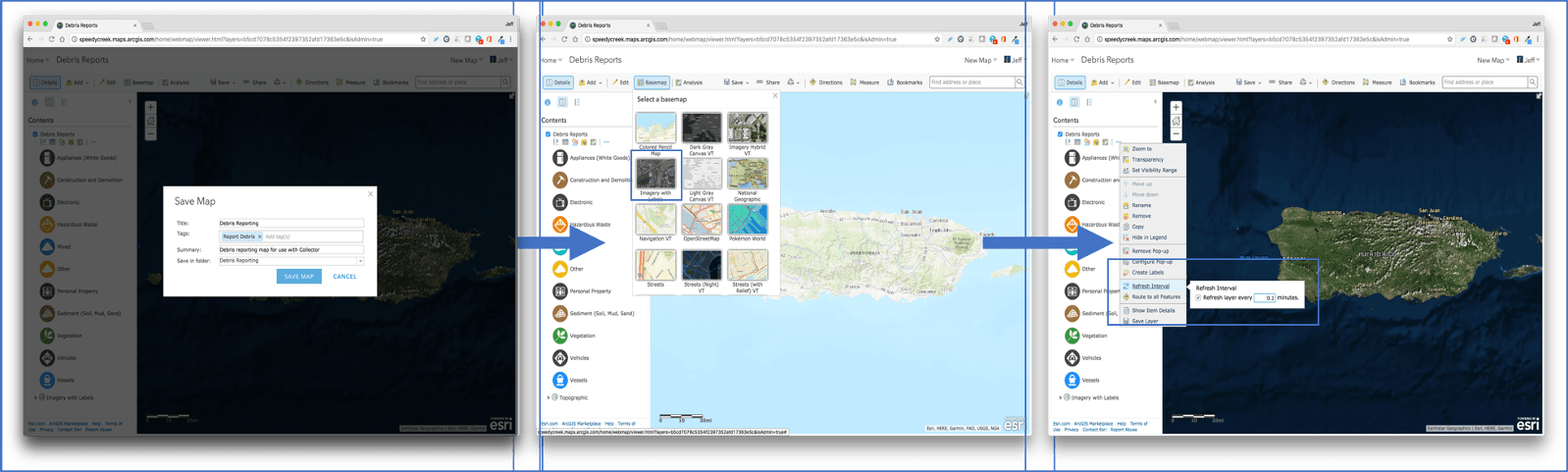Select the Measure tool in the middle window
The height and width of the screenshot is (472, 1568).
click(864, 82)
